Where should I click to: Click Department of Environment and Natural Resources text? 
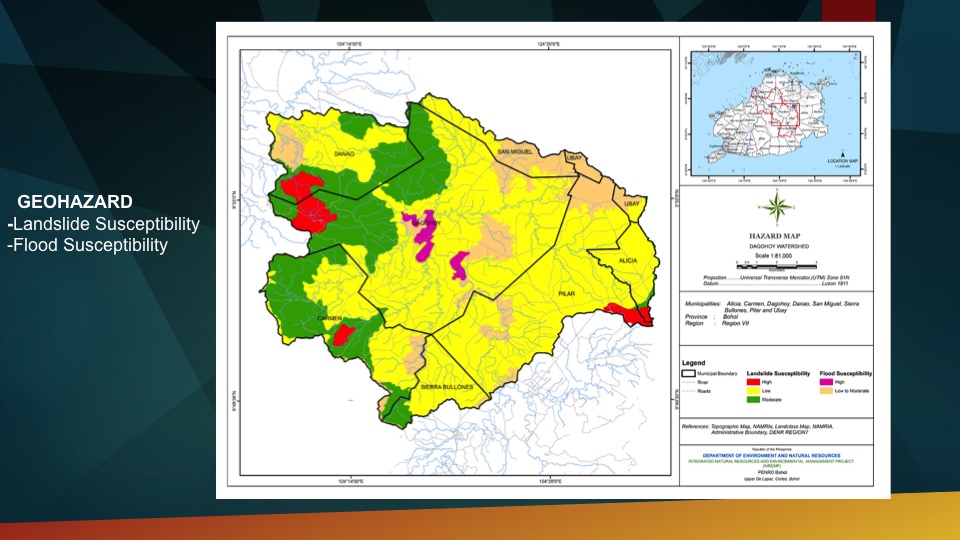coord(772,456)
